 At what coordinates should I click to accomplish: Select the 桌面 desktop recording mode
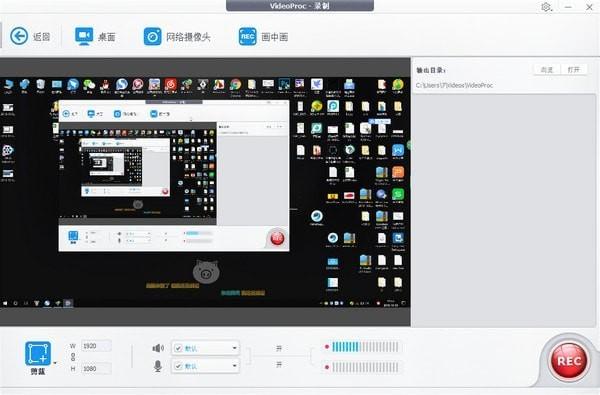95,37
